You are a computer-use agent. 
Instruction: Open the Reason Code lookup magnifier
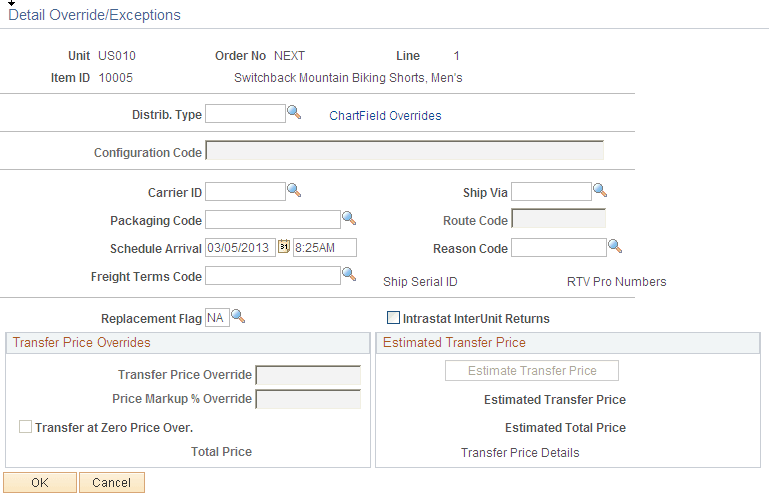[615, 246]
